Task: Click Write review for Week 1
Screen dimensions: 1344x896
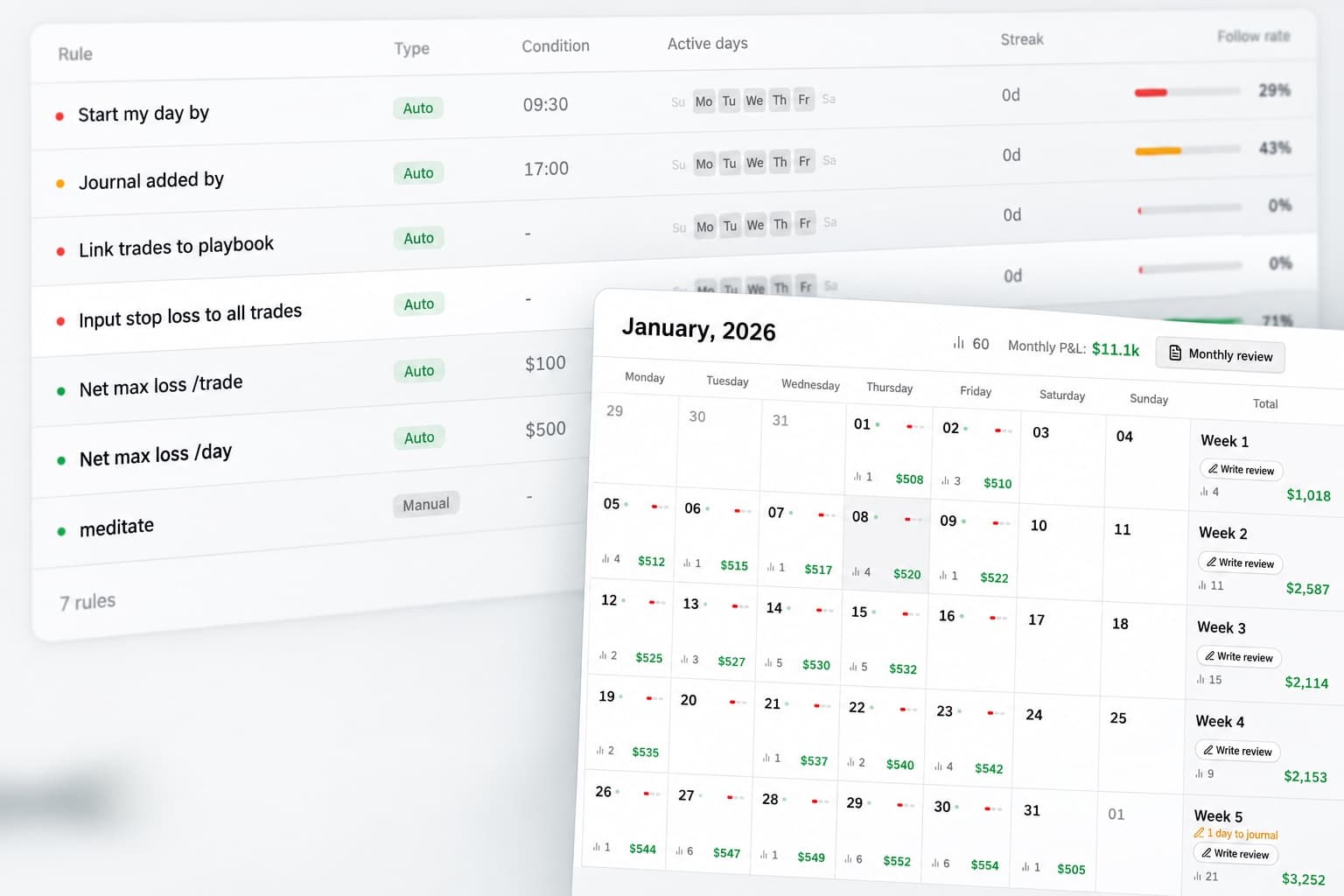Action: [x=1241, y=470]
